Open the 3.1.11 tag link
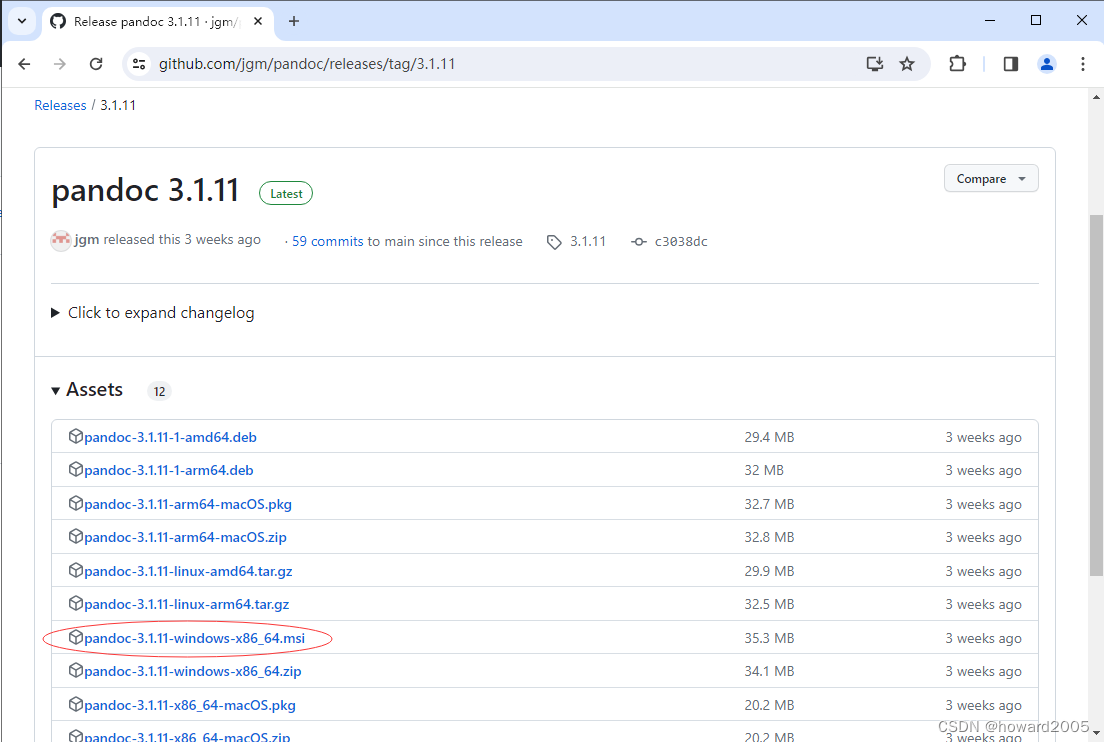1104x742 pixels. pos(588,241)
